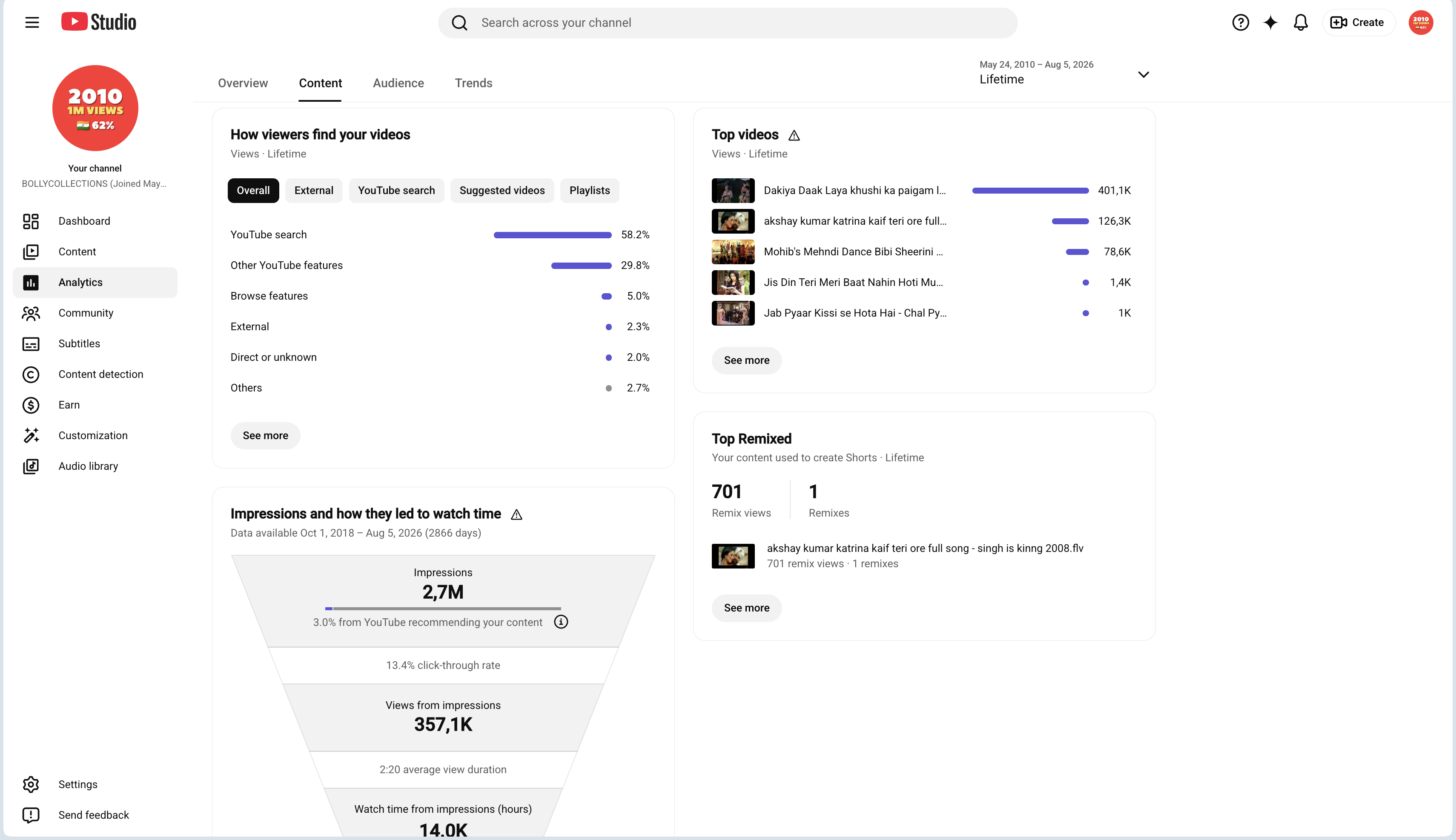Click the Create button

[1358, 23]
